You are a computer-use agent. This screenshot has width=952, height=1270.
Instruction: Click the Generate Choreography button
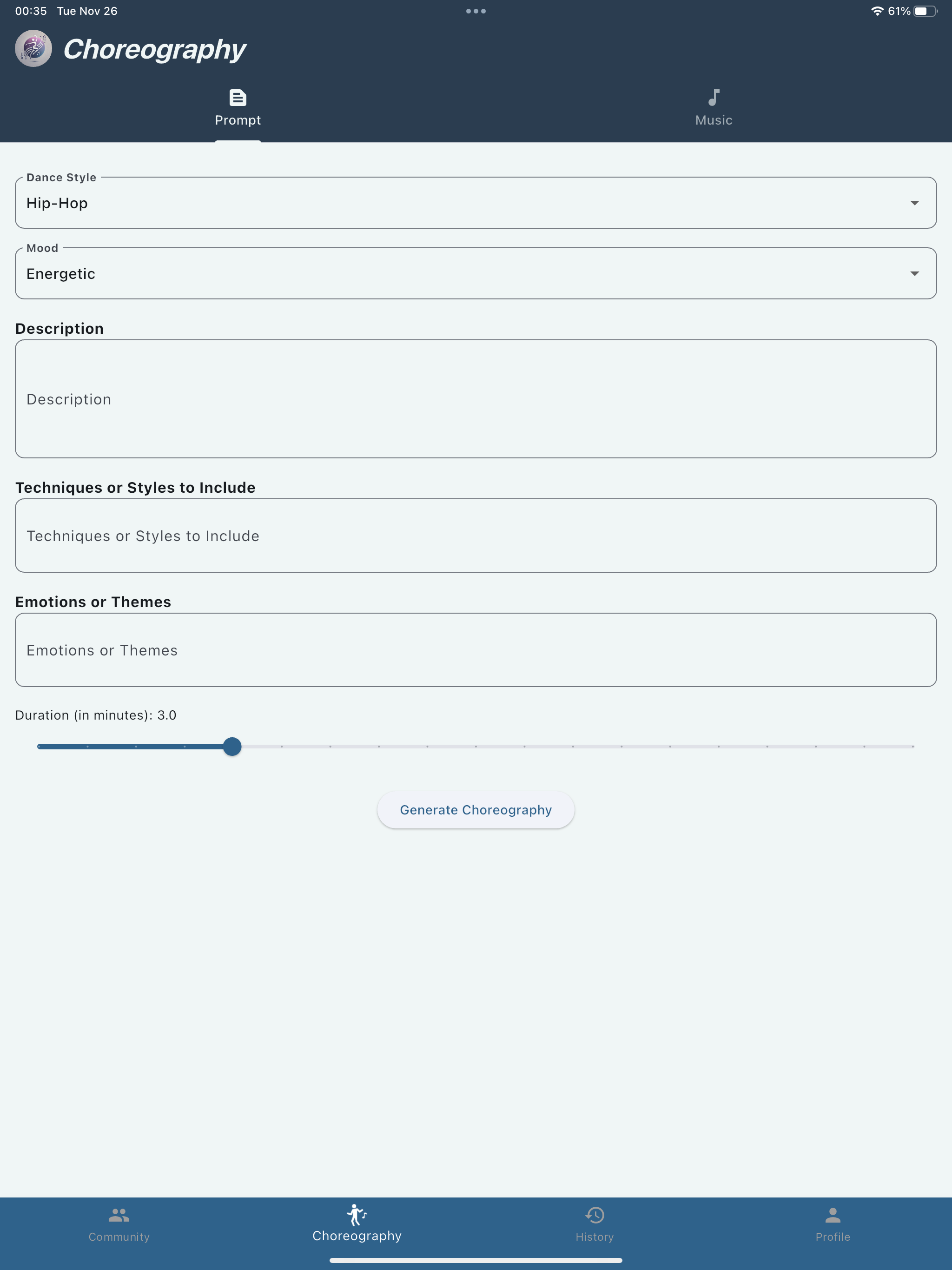(476, 809)
